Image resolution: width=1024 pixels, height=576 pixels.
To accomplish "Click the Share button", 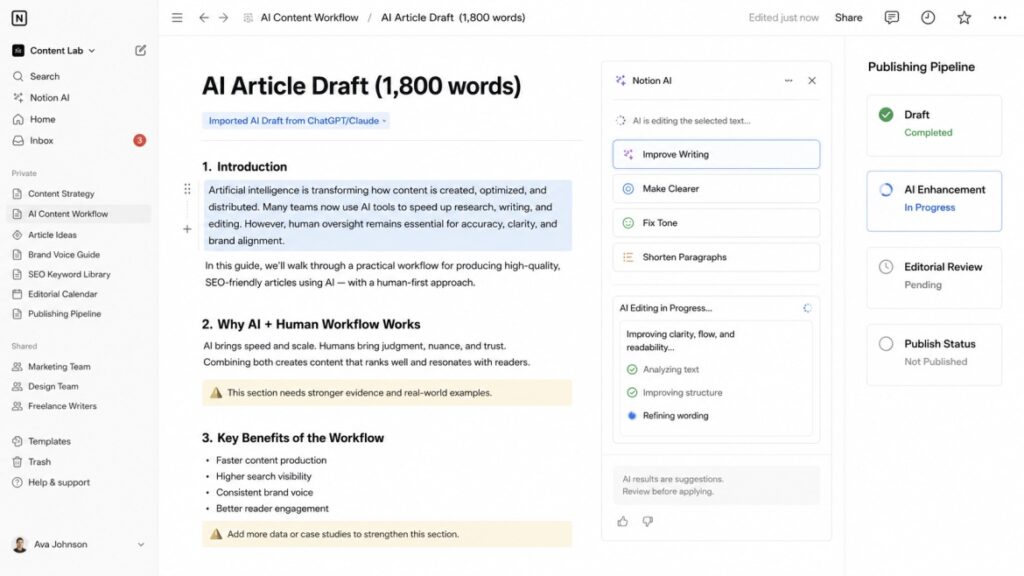I will click(x=848, y=18).
